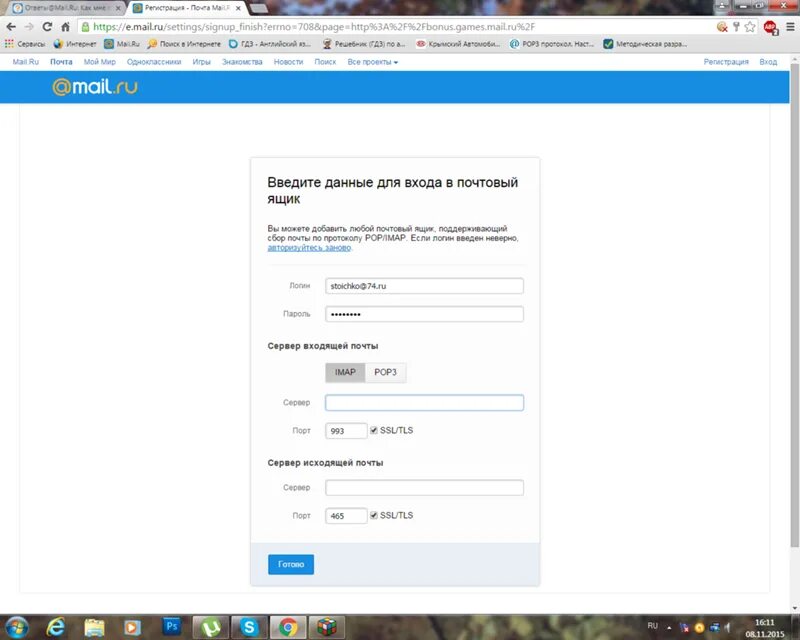This screenshot has width=800, height=640.
Task: Click the key icon in address bar
Action: coord(736,27)
